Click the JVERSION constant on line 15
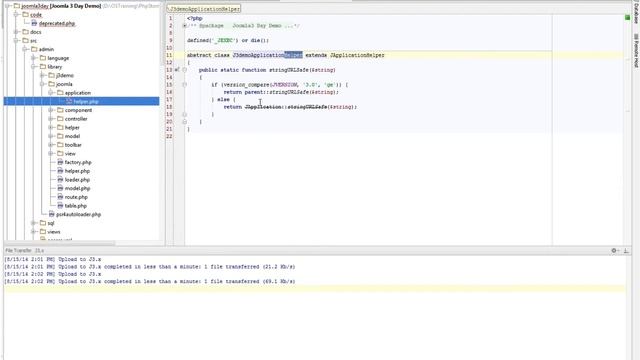Image resolution: width=640 pixels, height=360 pixels. (x=284, y=85)
